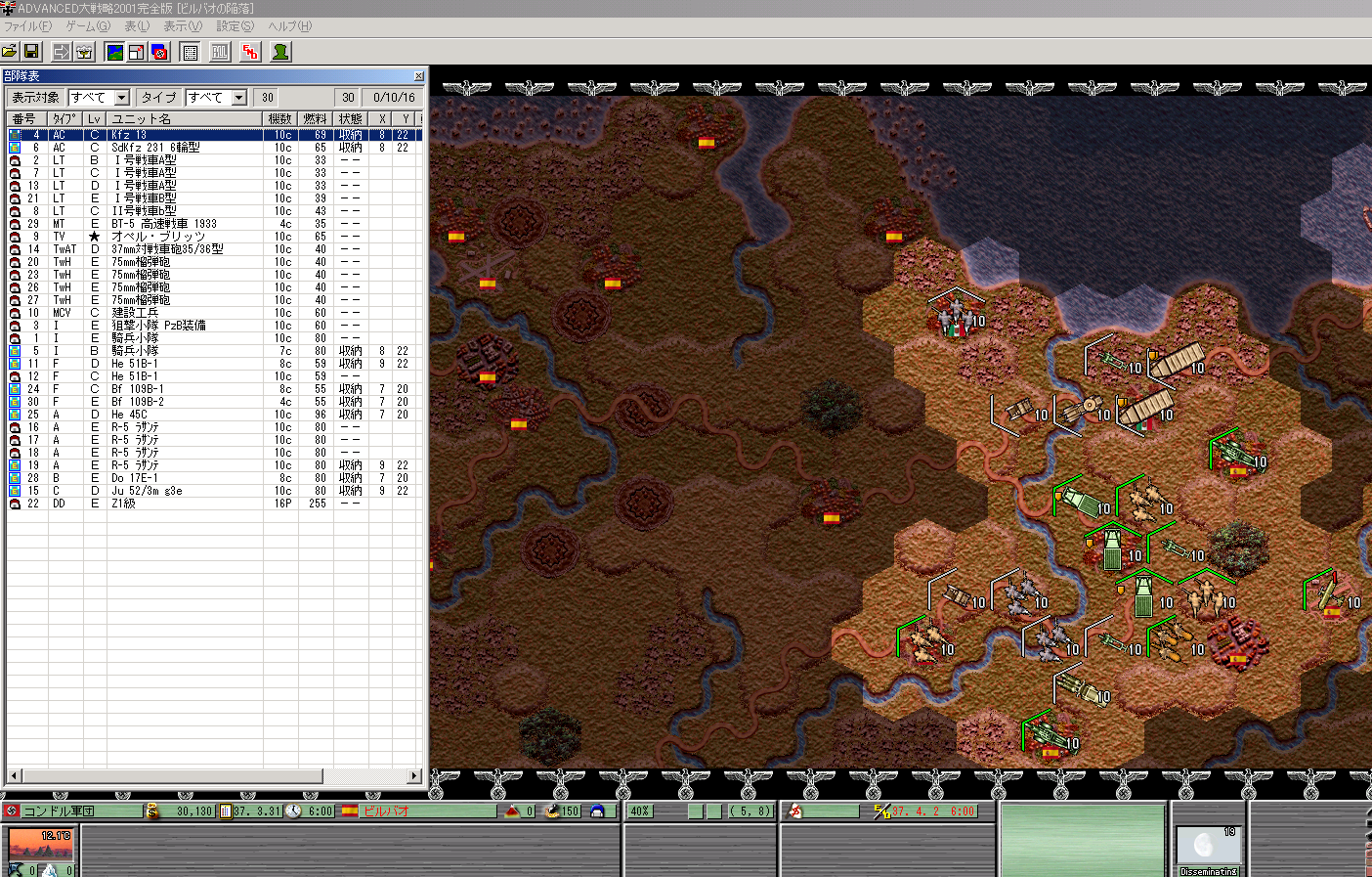Select the 狙撃小隊 PzB装備 unit row

tap(214, 326)
